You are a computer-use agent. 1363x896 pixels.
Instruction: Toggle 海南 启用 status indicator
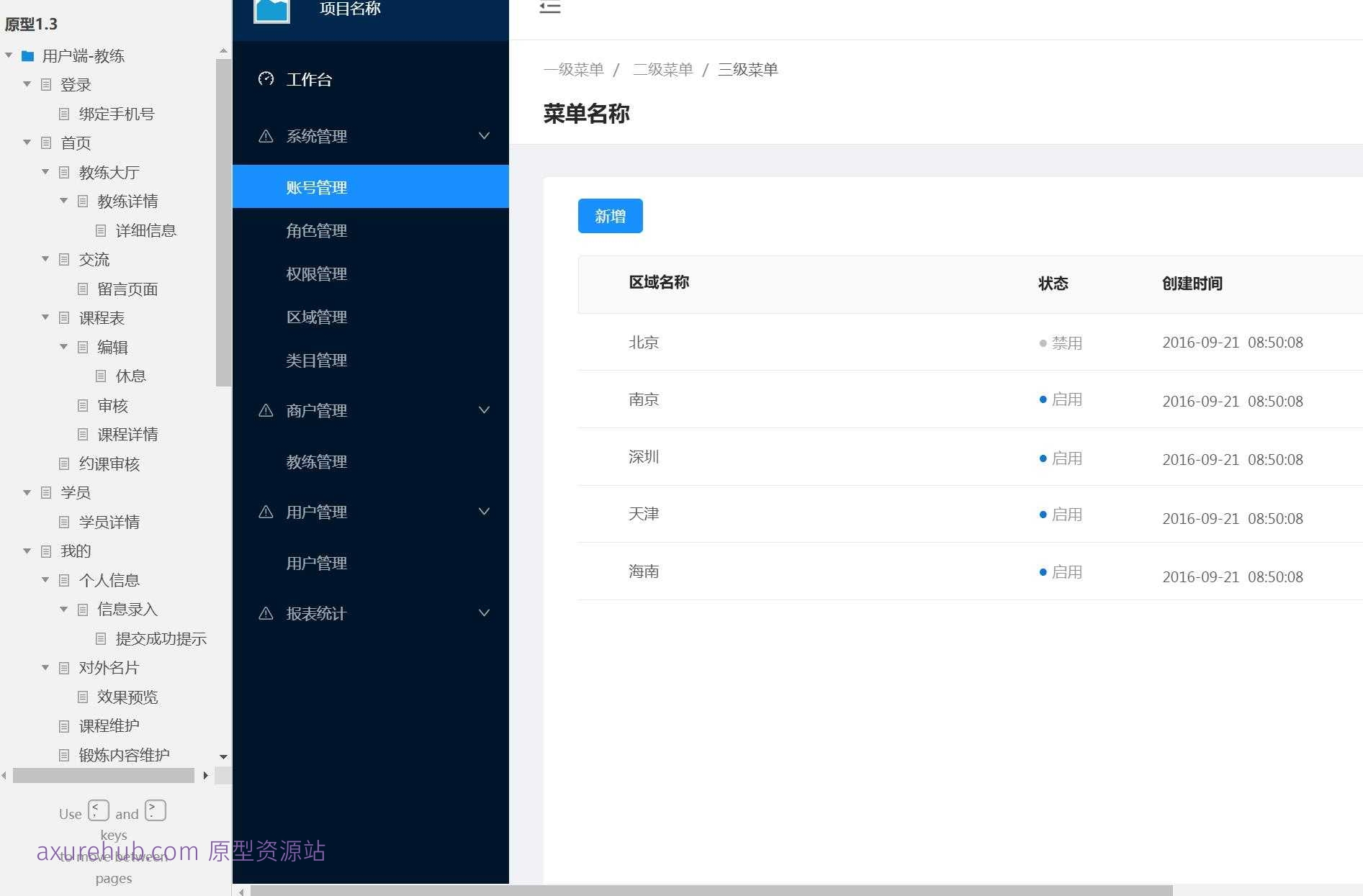pyautogui.click(x=1042, y=571)
